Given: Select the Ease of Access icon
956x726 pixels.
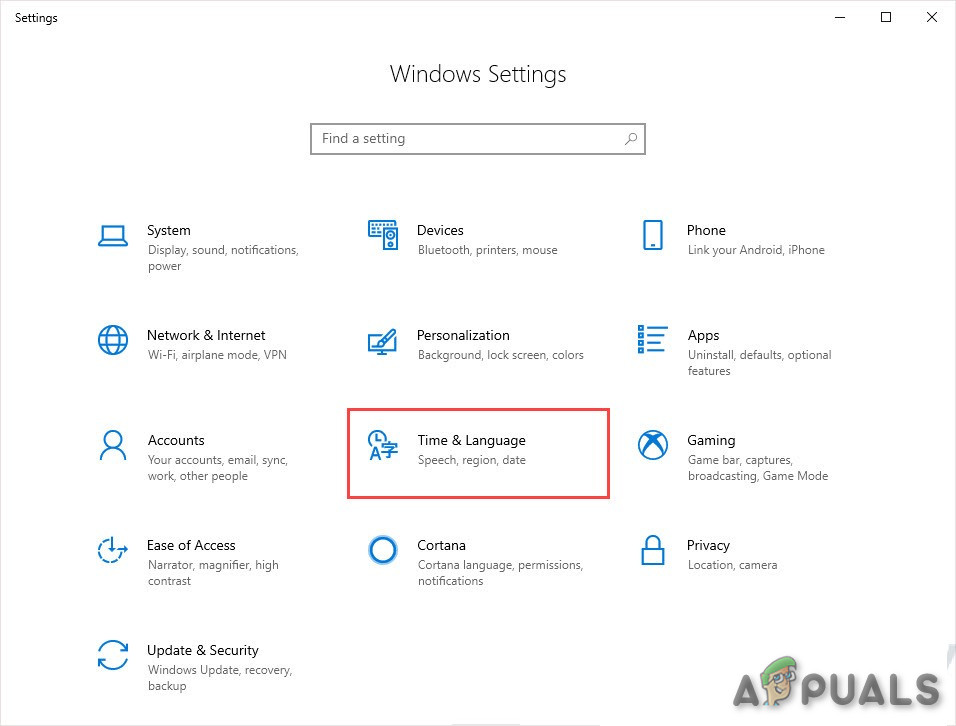Looking at the screenshot, I should (113, 550).
